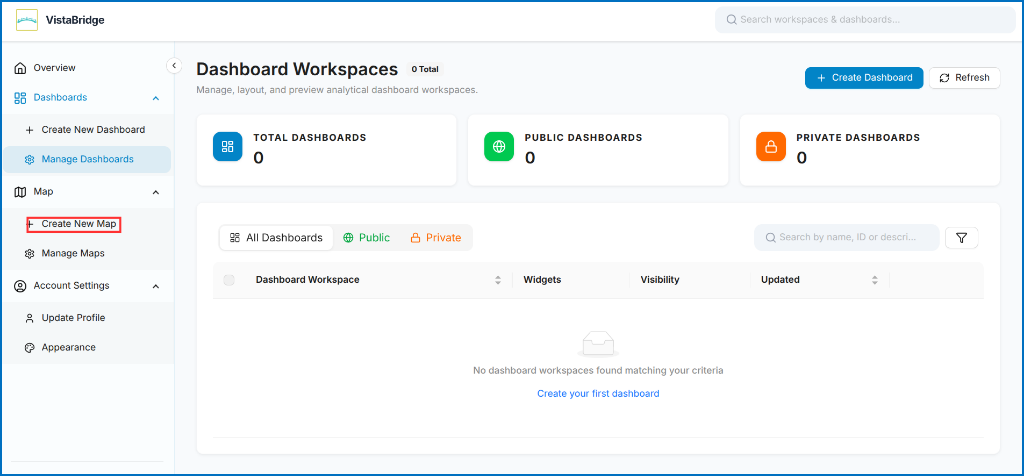Image resolution: width=1024 pixels, height=476 pixels.
Task: Click the VistaBridge logo icon
Action: 27,20
